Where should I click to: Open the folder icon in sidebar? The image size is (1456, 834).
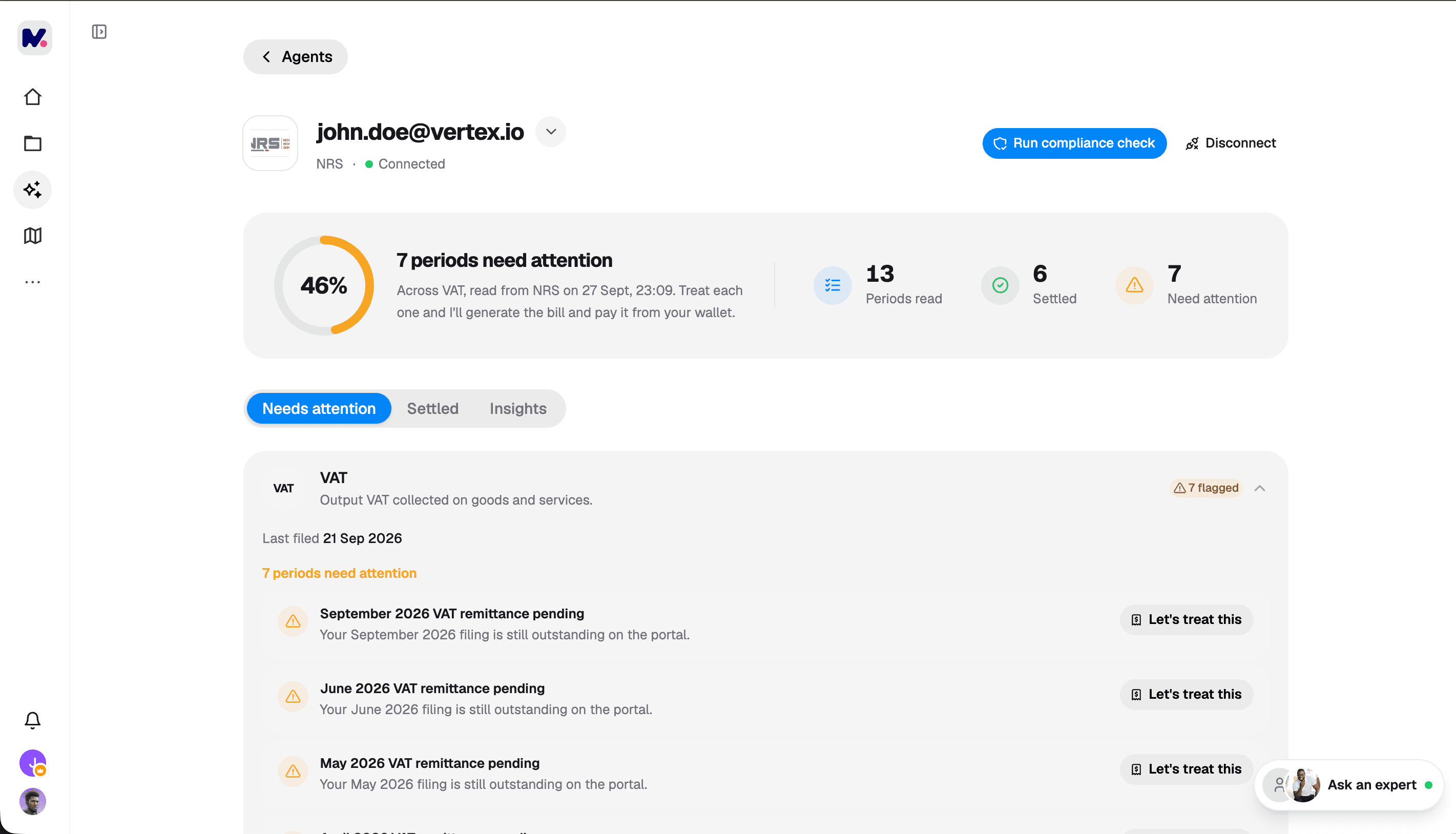[33, 143]
